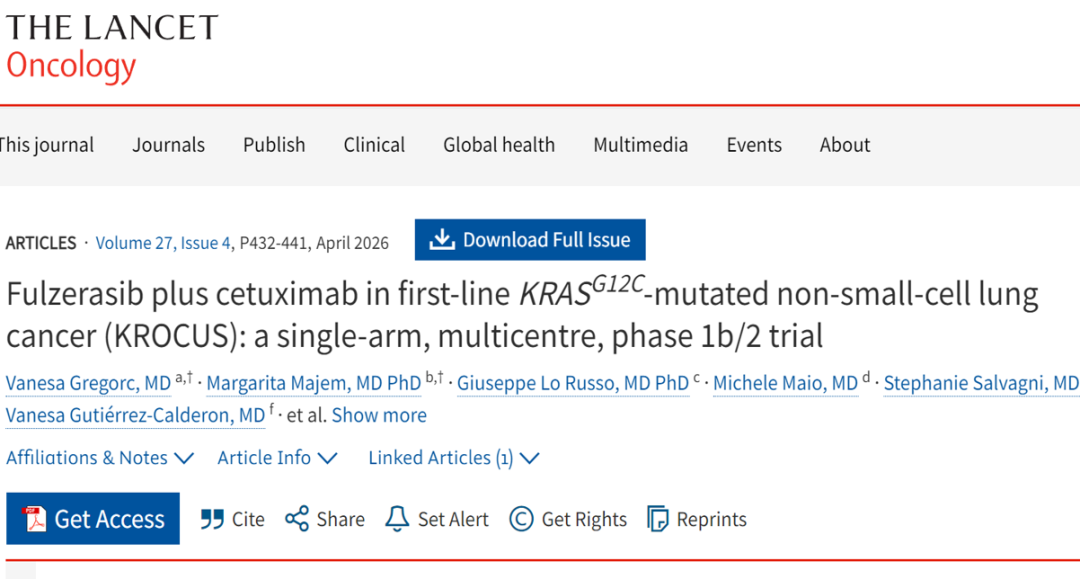
Task: Click The Lancet Oncology logo
Action: pos(110,47)
